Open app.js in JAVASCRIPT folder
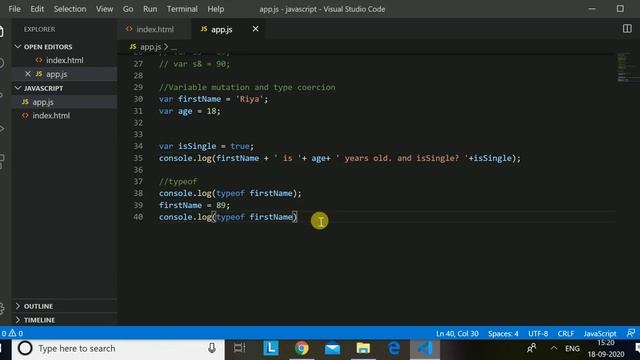 tap(64, 102)
